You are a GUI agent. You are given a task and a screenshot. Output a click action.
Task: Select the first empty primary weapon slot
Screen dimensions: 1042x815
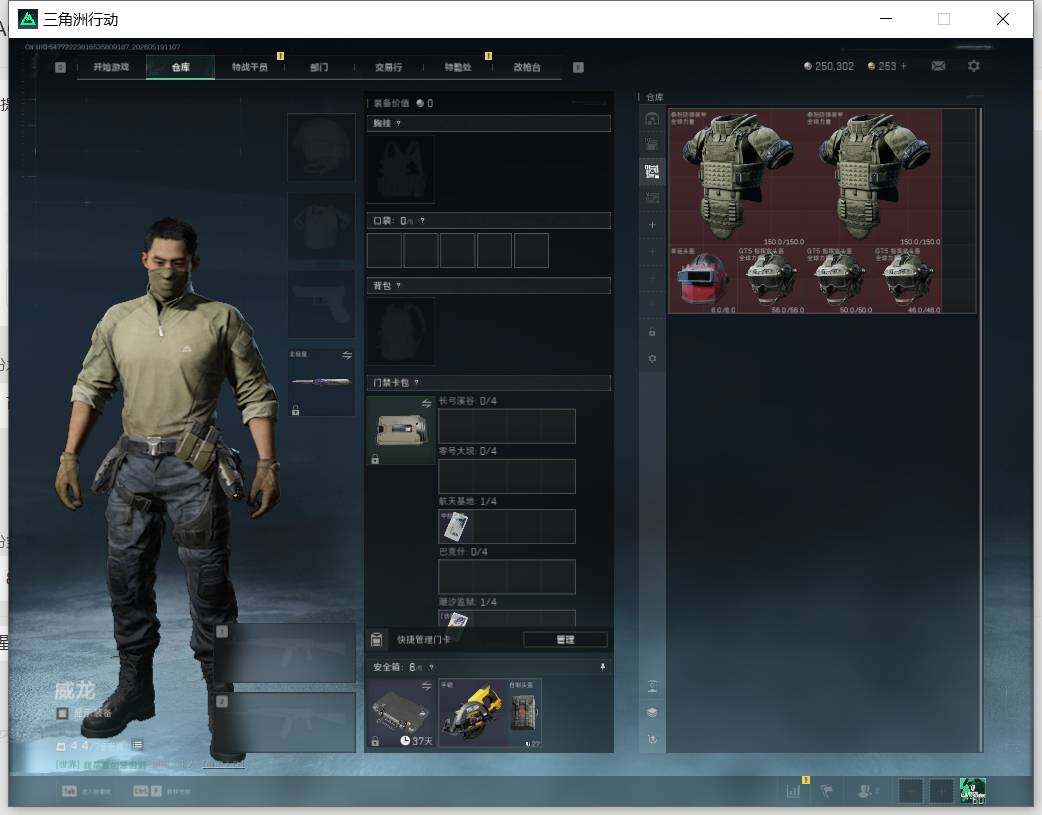click(x=285, y=653)
